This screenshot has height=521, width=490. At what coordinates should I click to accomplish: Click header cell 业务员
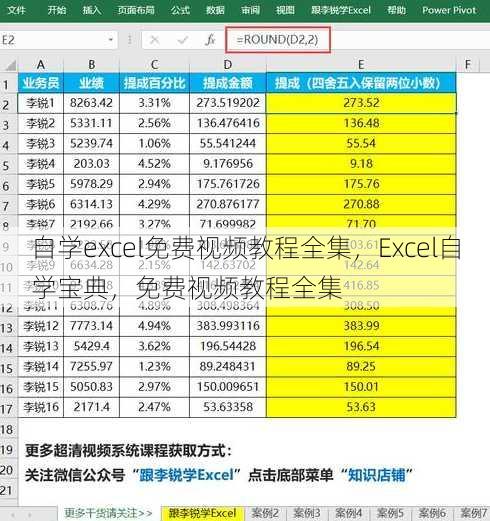tap(41, 83)
